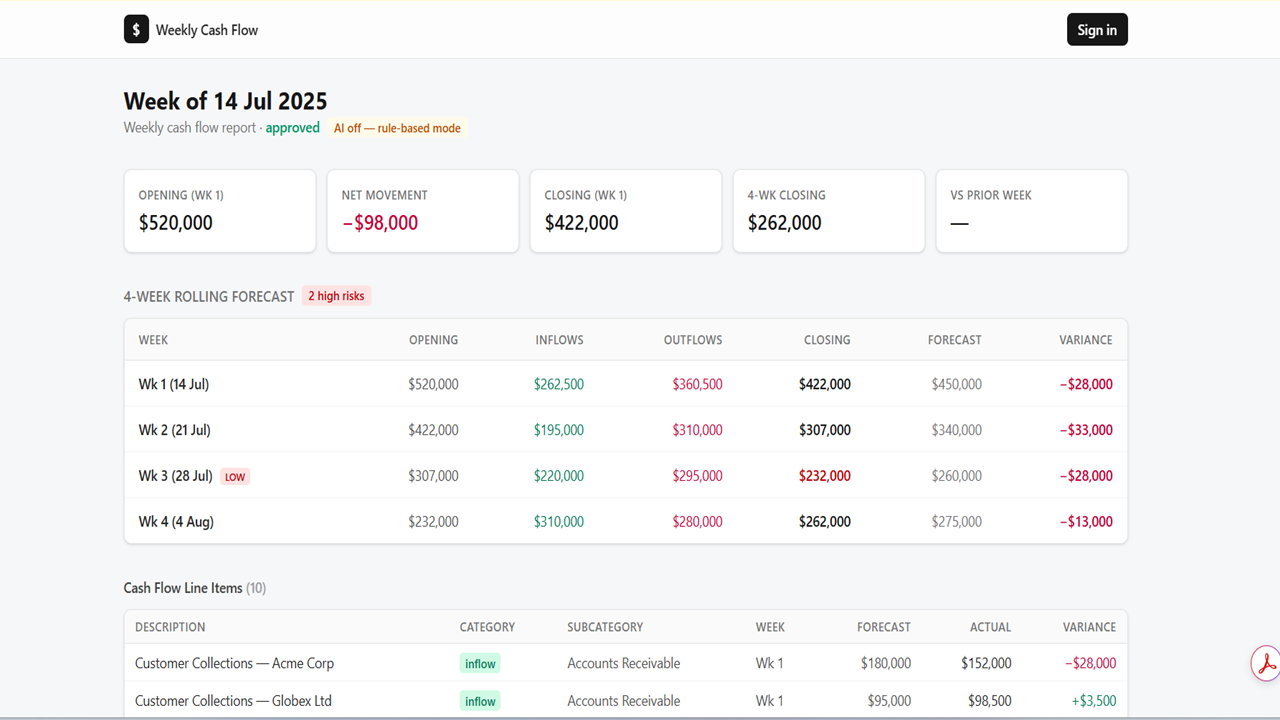Click the AI off rule-based mode badge
Screen dimensions: 1280x720
pos(397,128)
